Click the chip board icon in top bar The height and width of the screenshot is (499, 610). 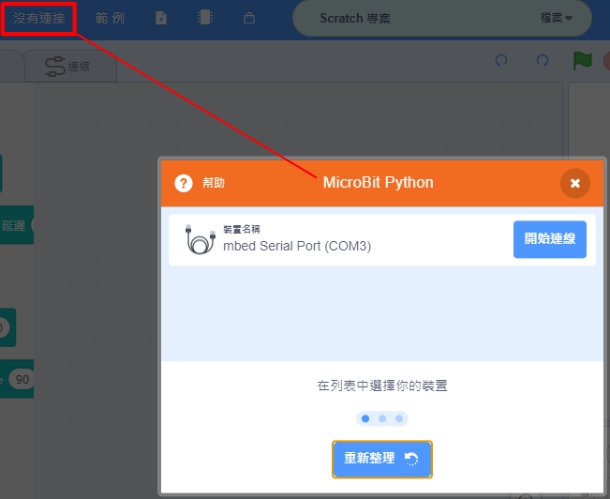point(206,18)
